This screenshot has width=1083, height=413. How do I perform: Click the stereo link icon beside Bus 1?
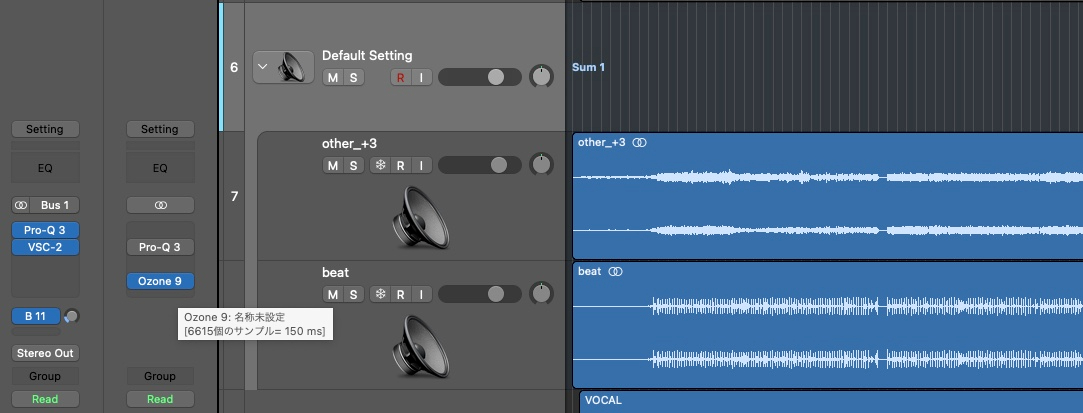click(x=22, y=205)
